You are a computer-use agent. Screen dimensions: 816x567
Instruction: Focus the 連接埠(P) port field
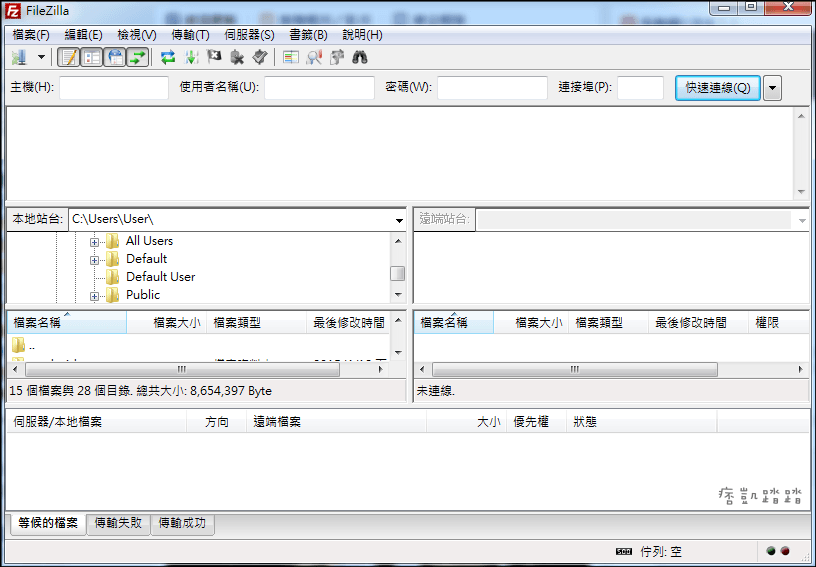640,87
